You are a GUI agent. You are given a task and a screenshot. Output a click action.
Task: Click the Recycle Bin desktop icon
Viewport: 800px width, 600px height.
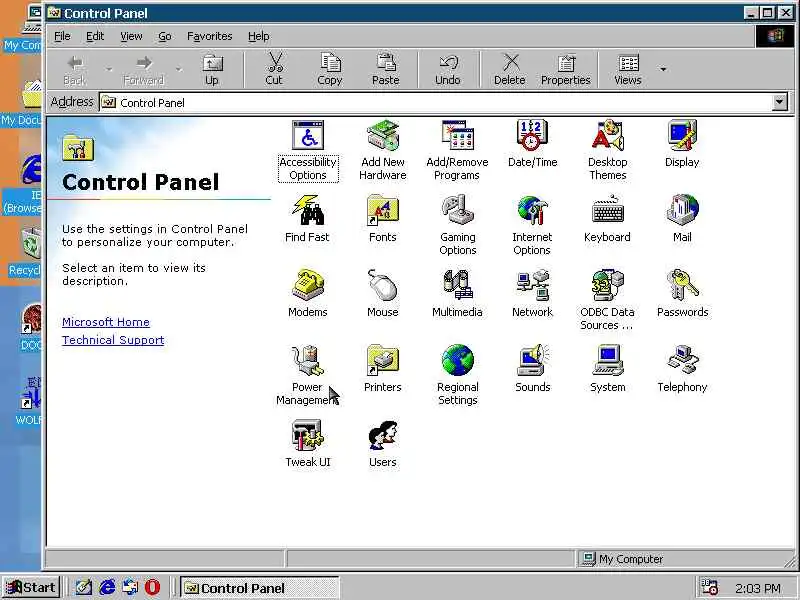26,252
